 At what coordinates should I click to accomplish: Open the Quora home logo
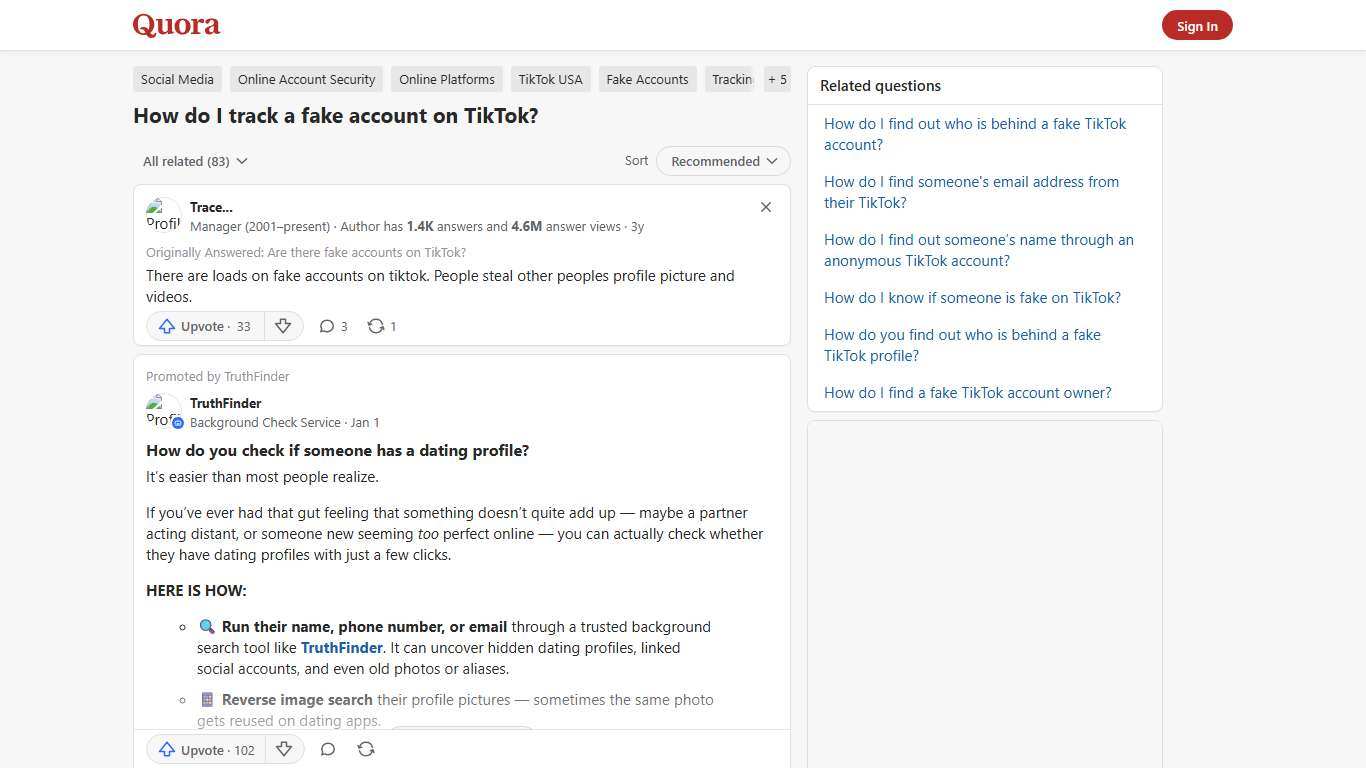coord(175,25)
